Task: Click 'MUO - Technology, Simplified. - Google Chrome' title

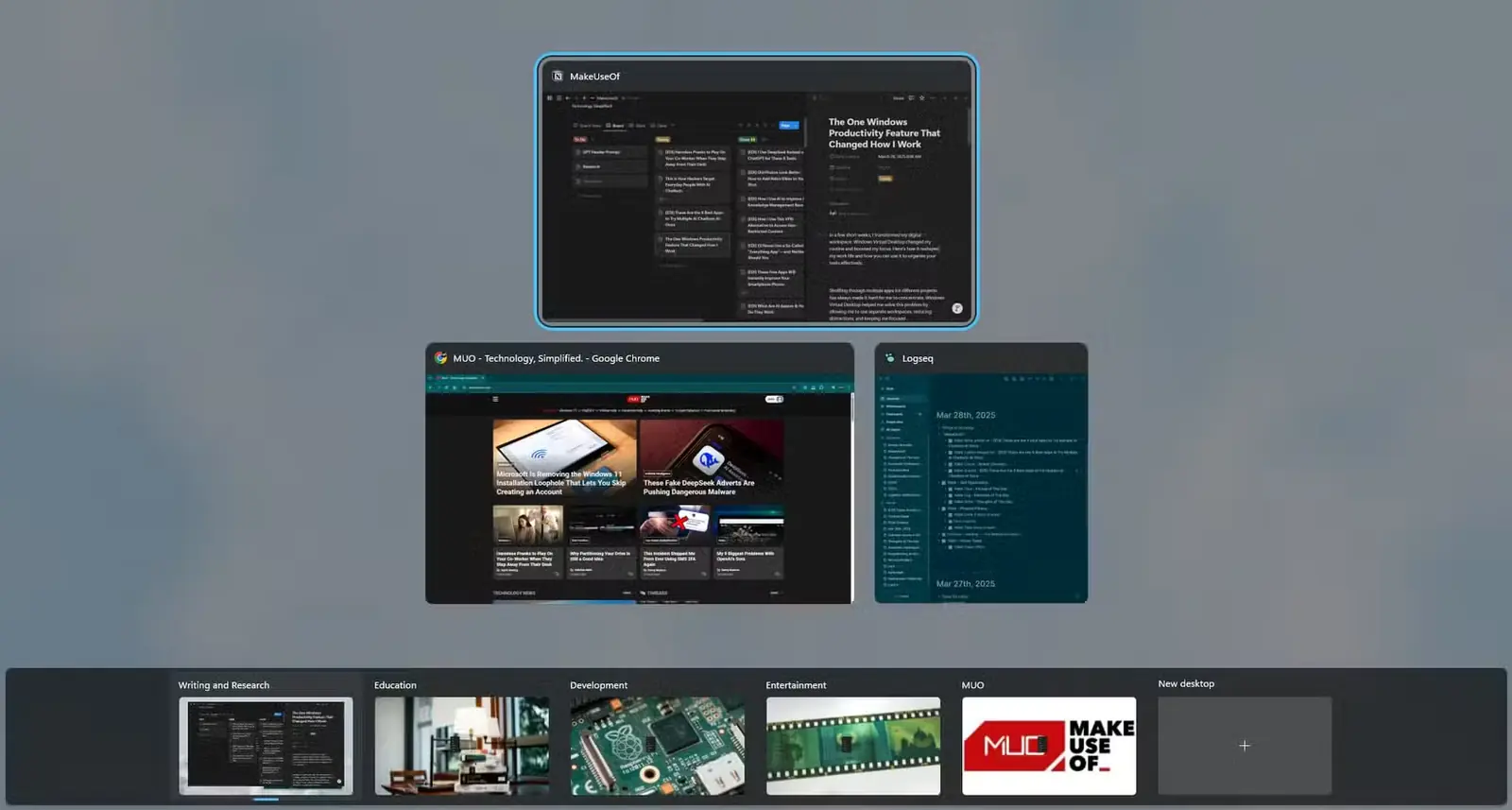Action: click(557, 358)
